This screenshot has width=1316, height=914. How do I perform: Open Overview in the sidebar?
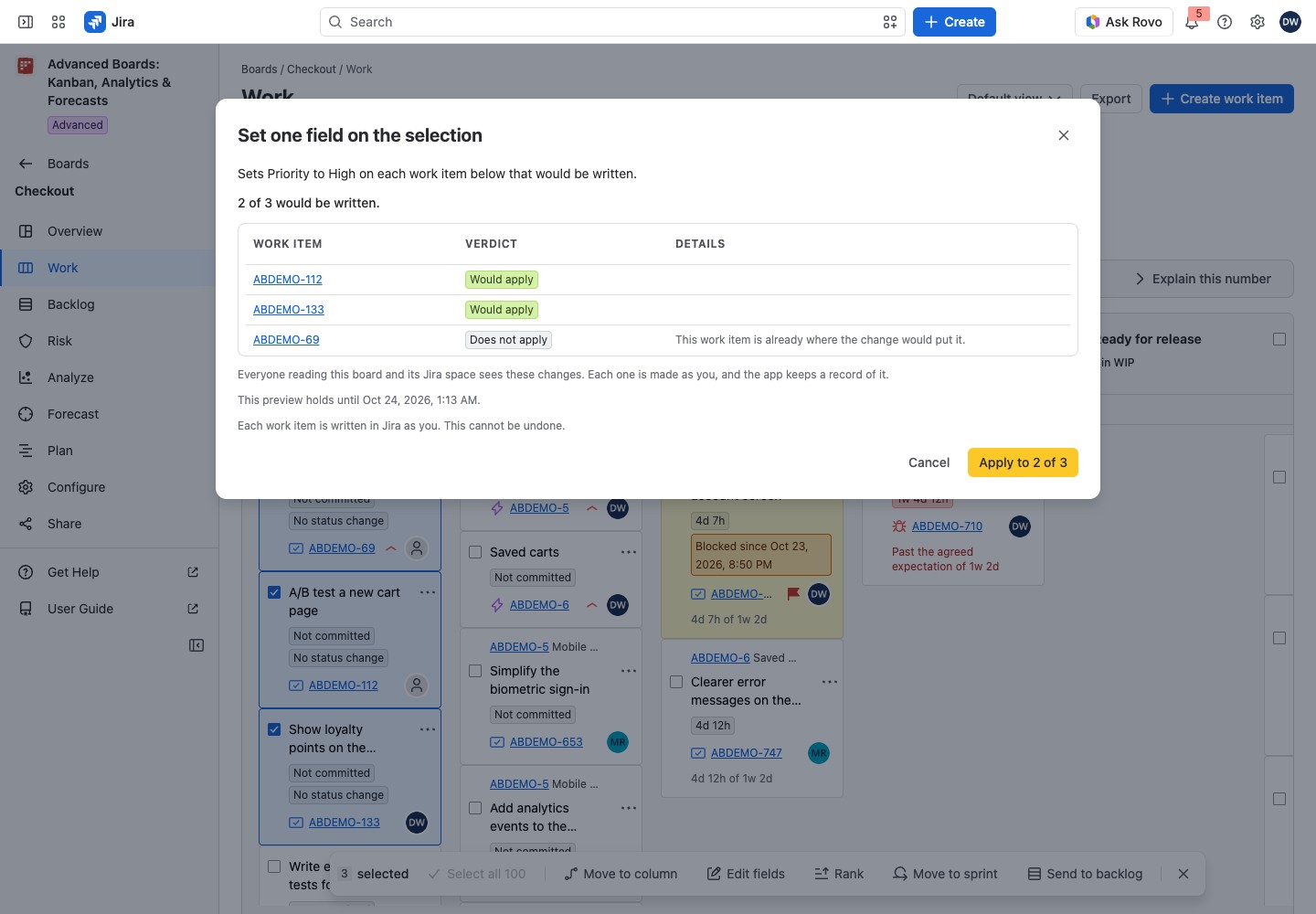point(109,231)
